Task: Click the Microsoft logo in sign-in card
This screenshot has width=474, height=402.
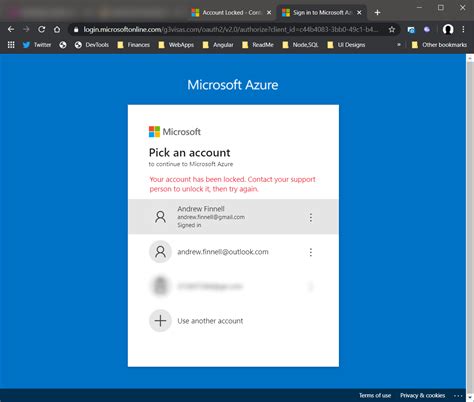Action: [x=175, y=132]
